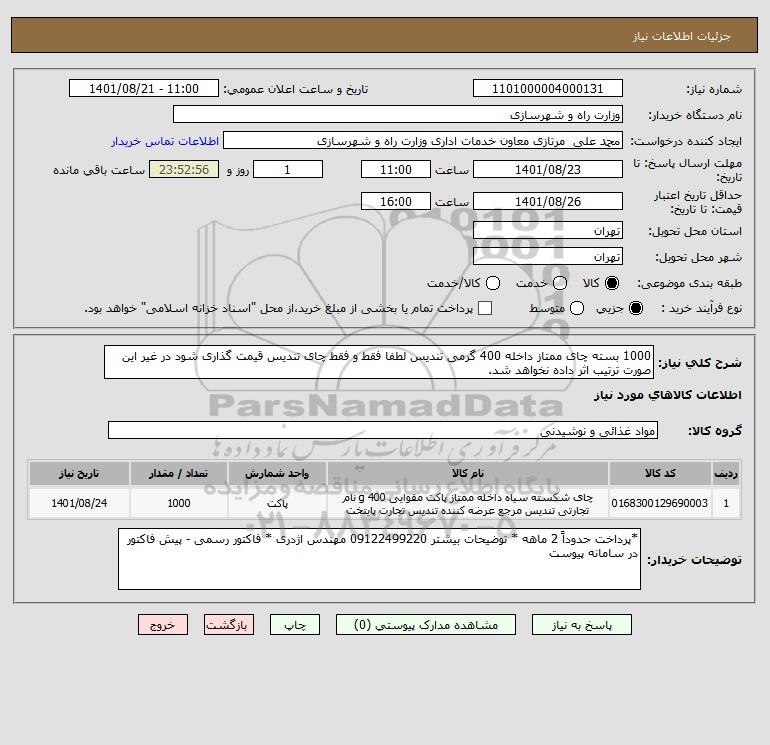Select the کالا/خدمت radio option
This screenshot has width=770, height=745.
coord(493,283)
